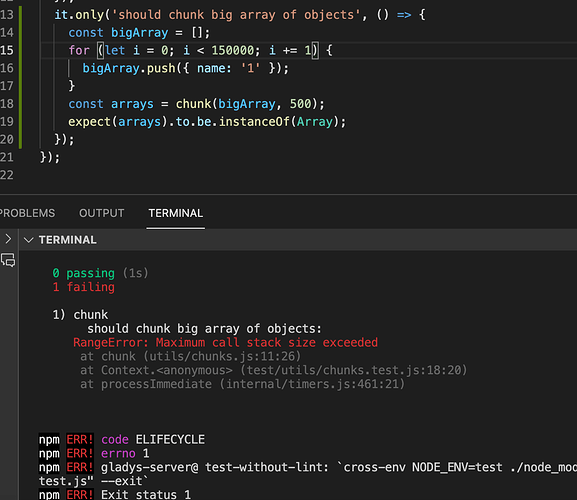
Task: Click 'expect(arrays).to.be.instanceOf(Array)' line
Action: coord(207,122)
